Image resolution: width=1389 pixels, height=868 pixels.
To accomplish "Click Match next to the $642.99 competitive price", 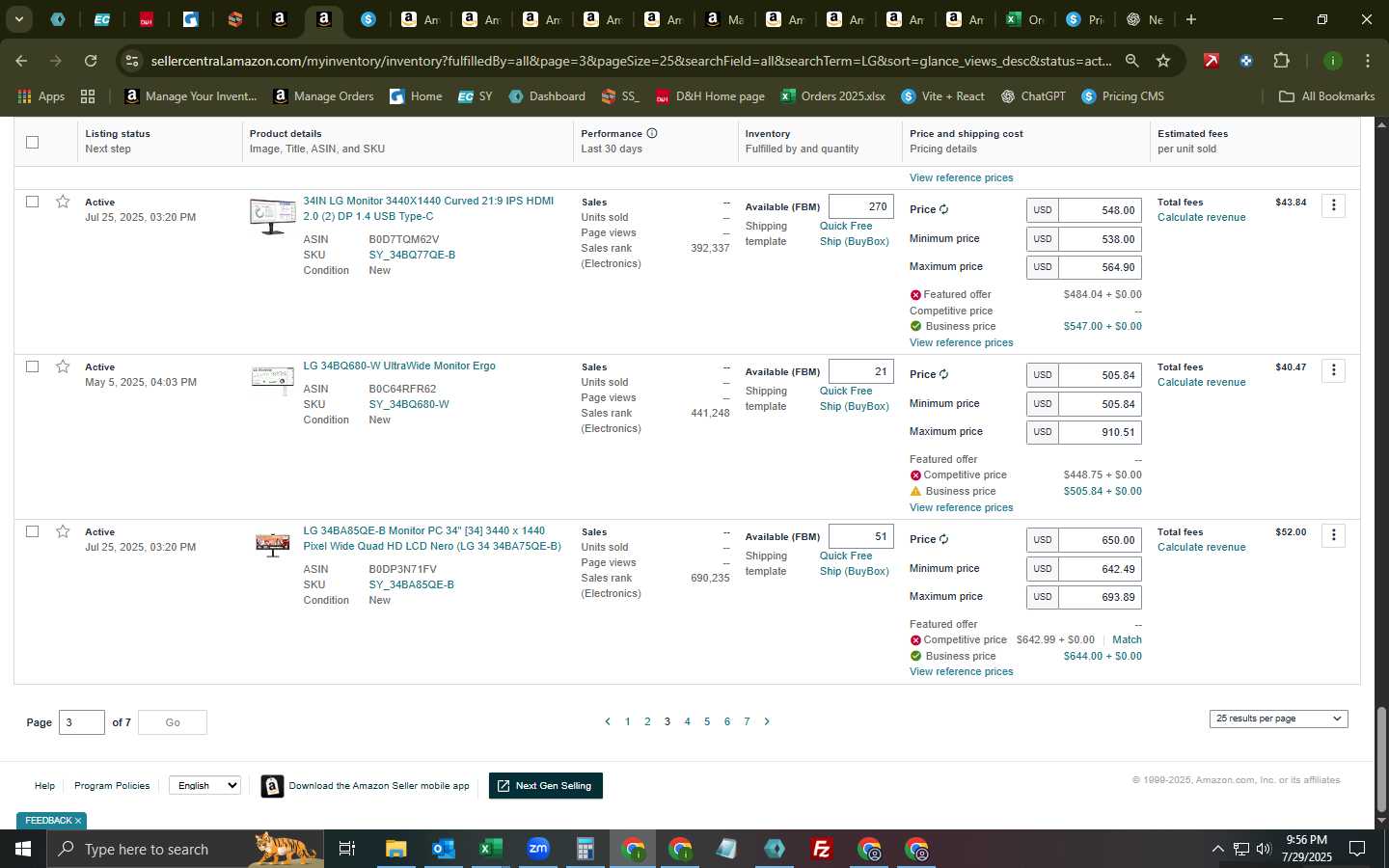I will pos(1127,639).
